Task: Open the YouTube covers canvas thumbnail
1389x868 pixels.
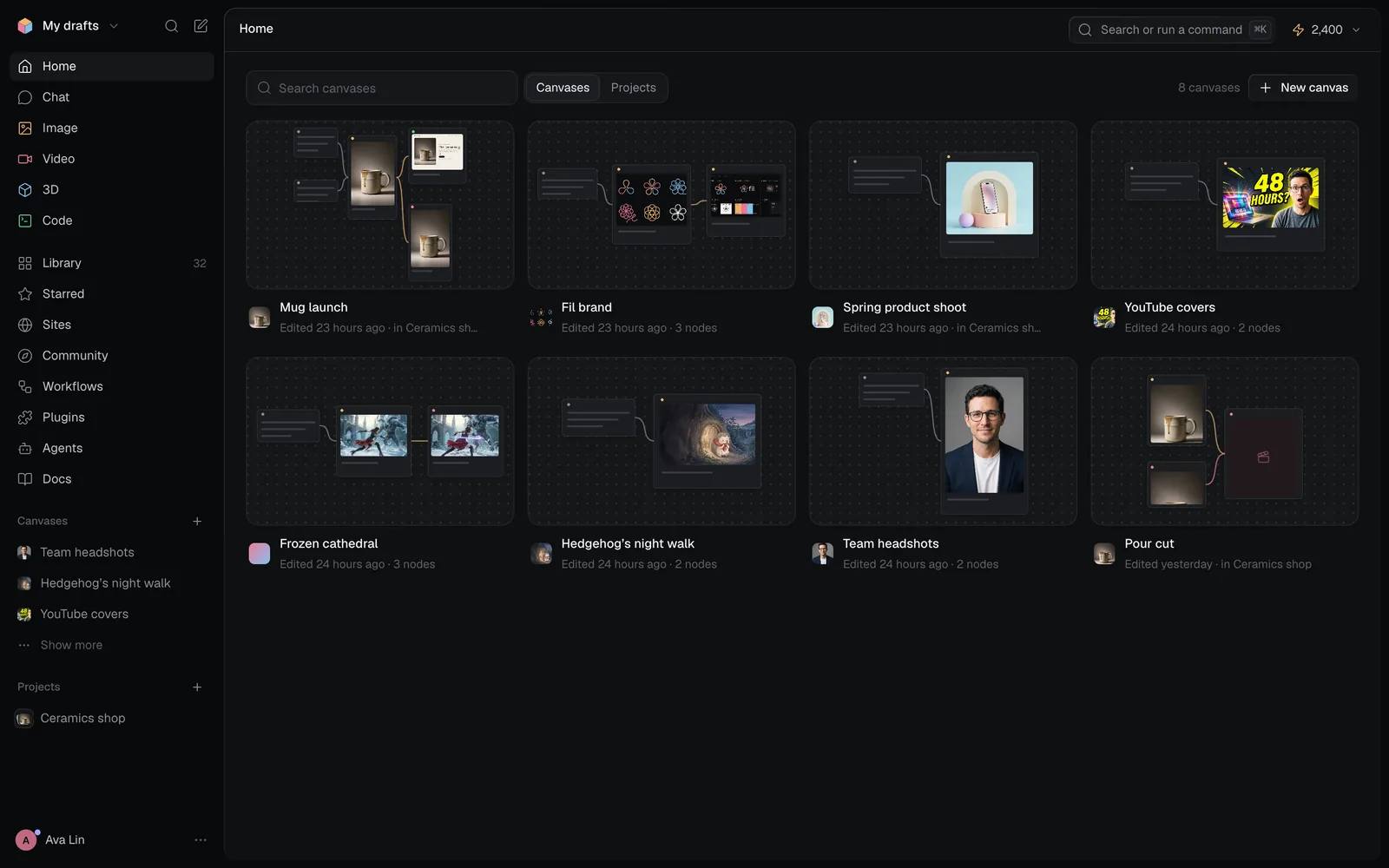Action: click(1225, 205)
